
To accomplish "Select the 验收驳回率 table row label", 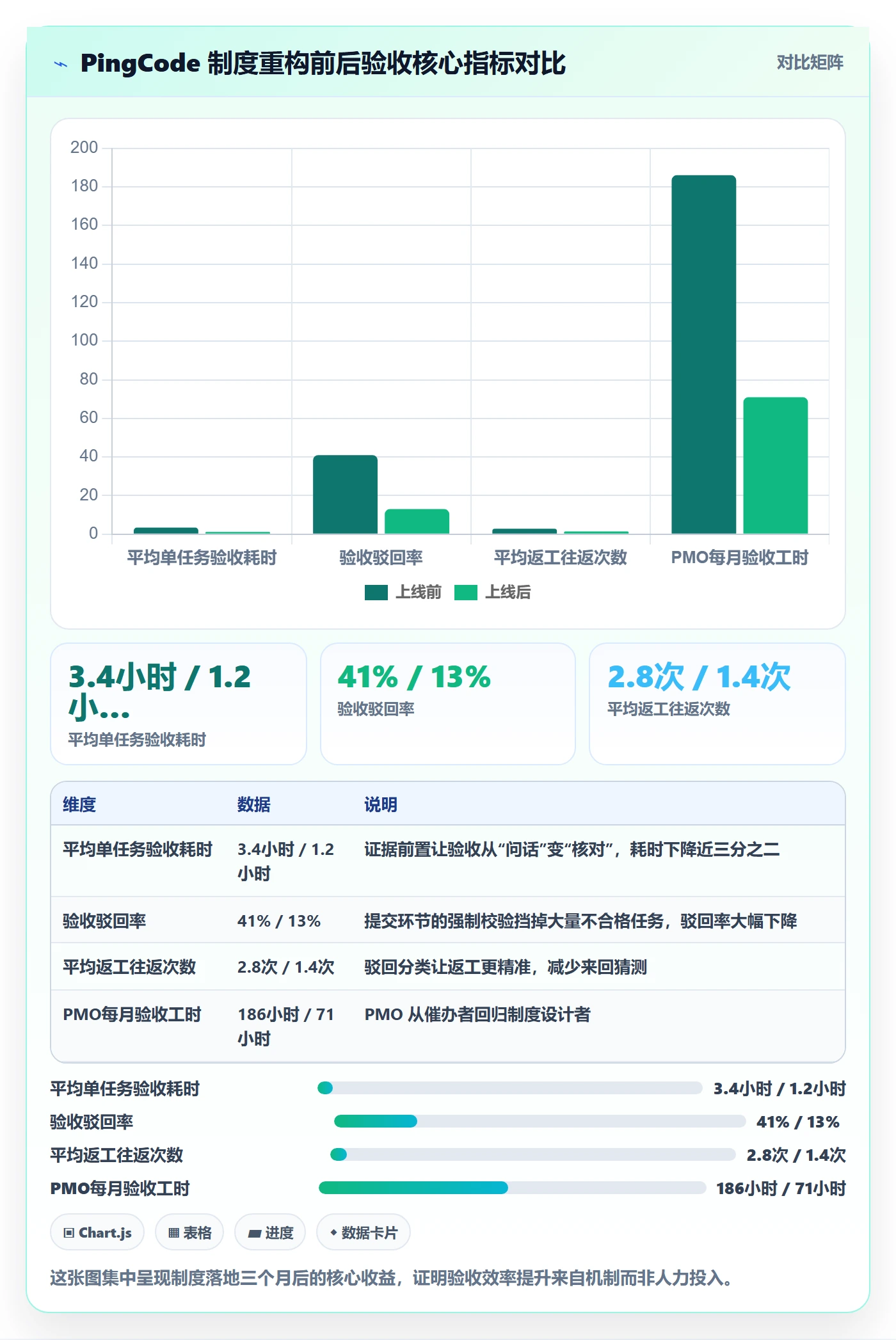I will click(x=104, y=921).
